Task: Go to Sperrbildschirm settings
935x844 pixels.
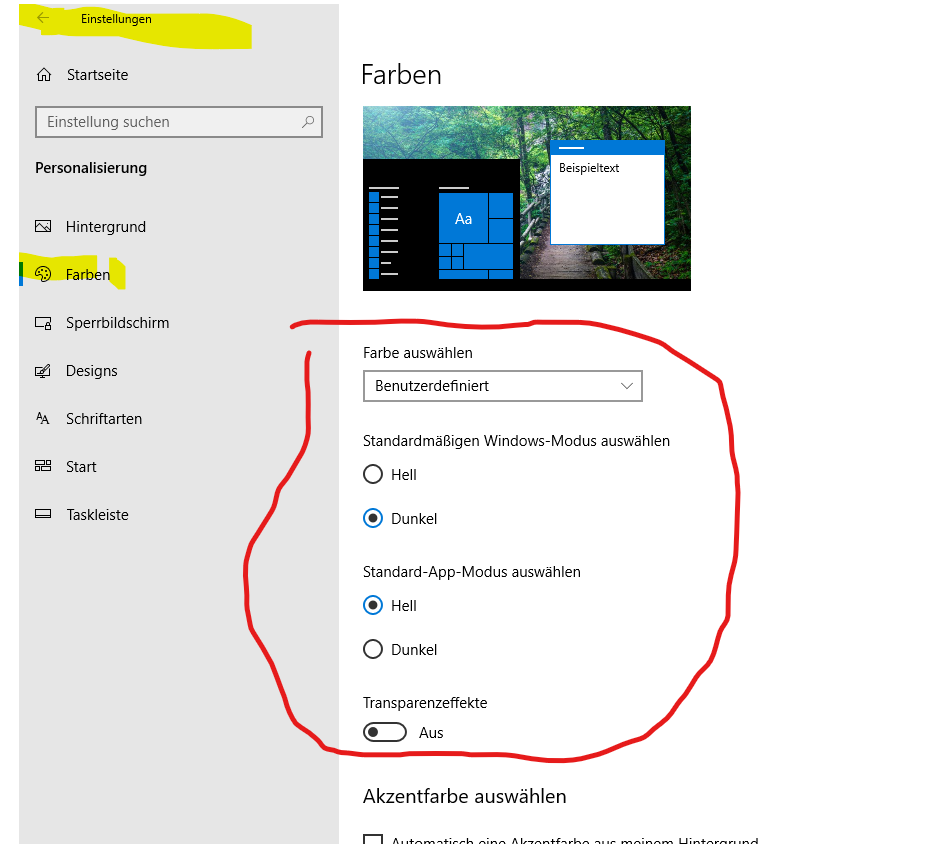Action: pos(117,323)
